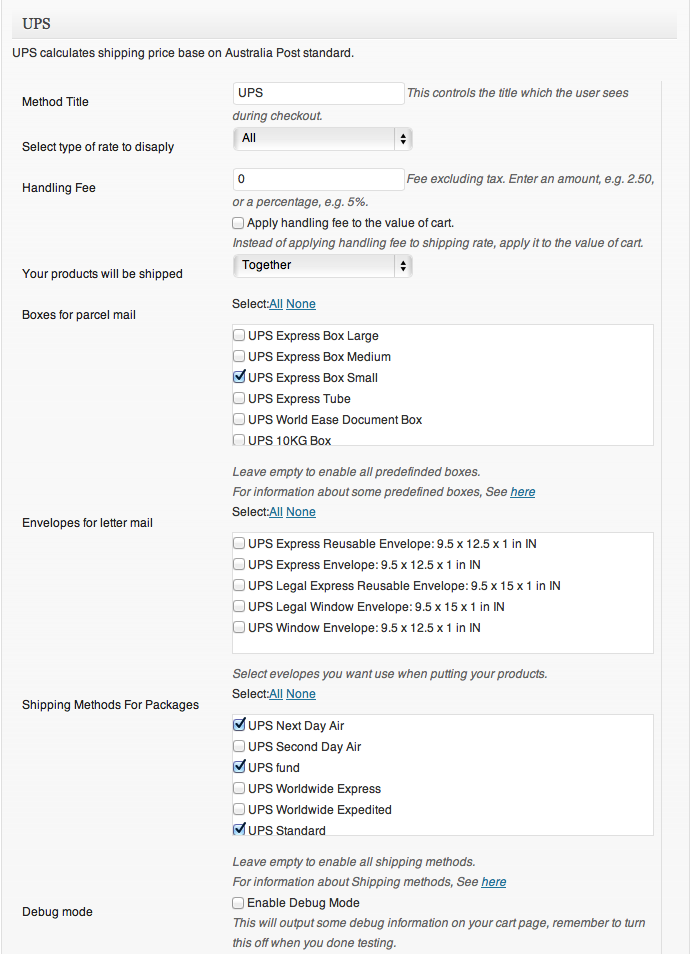Toggle Enable Debug Mode checkbox
This screenshot has width=690, height=954.
point(238,903)
